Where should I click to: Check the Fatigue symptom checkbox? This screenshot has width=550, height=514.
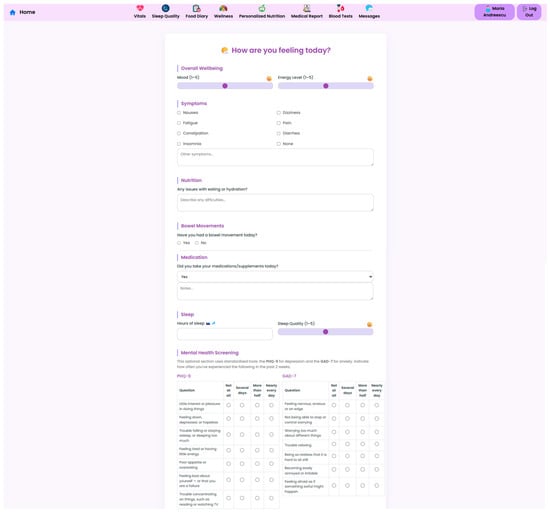click(179, 123)
